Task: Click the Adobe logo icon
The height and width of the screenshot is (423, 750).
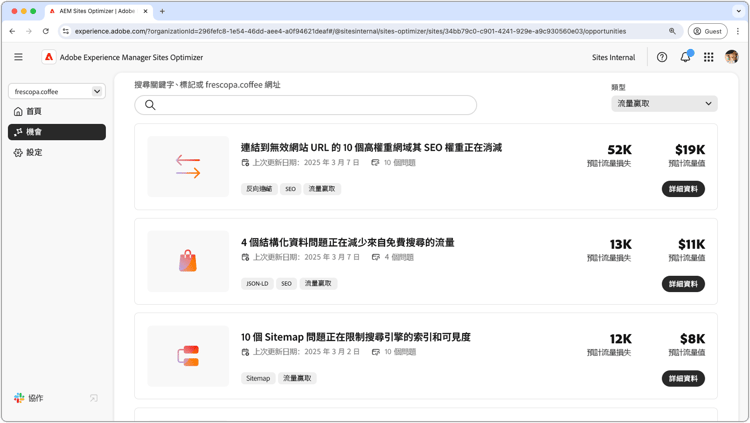Action: (x=49, y=57)
